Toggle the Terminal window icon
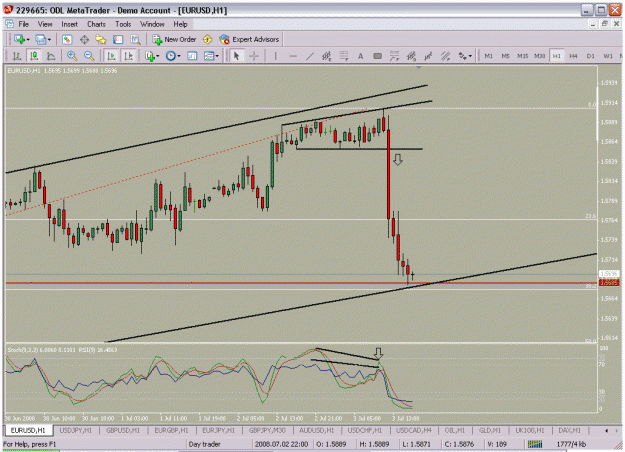This screenshot has width=625, height=452. (x=118, y=39)
